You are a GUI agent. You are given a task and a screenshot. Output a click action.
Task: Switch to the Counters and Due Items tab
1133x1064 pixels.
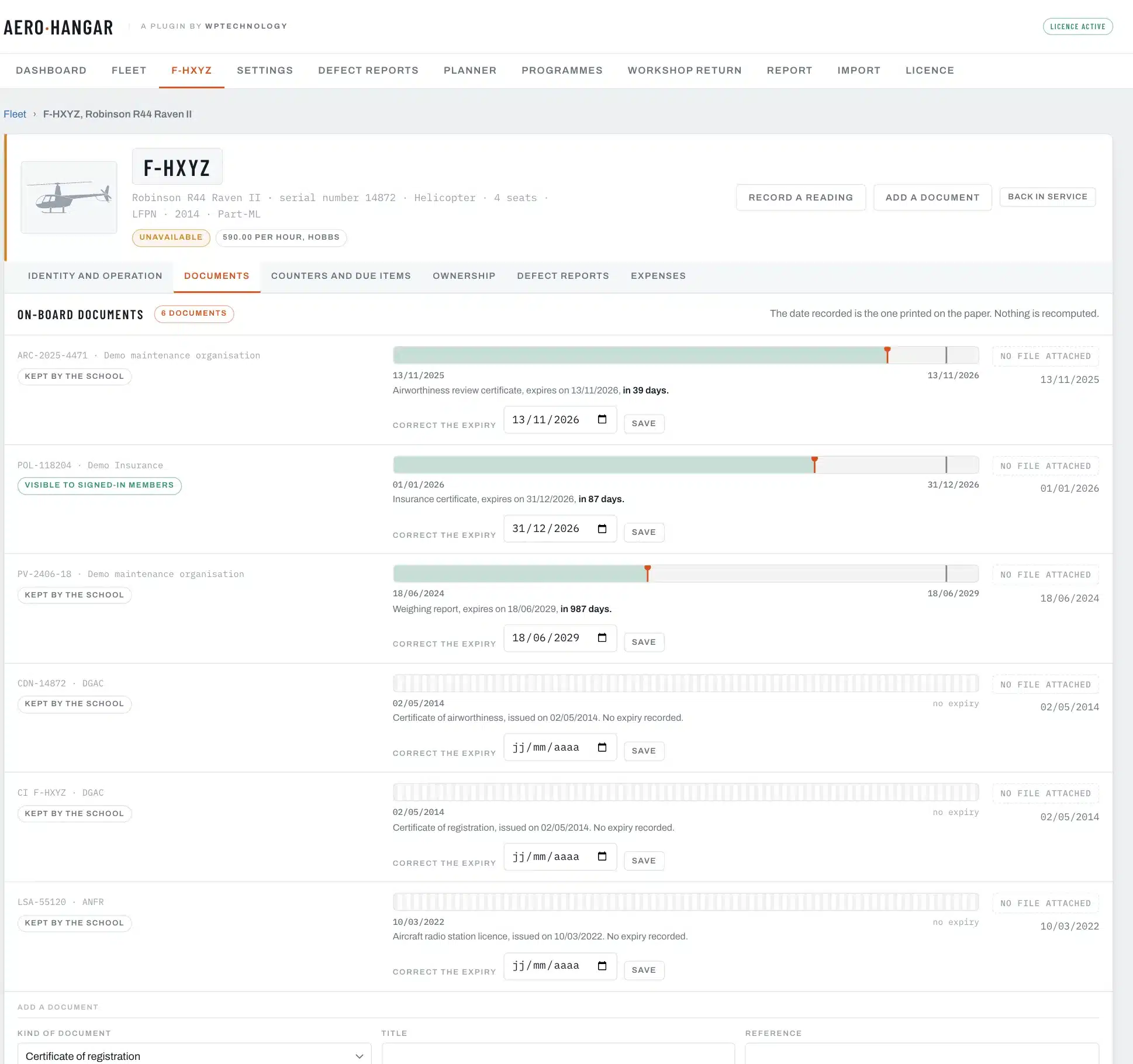click(x=341, y=276)
